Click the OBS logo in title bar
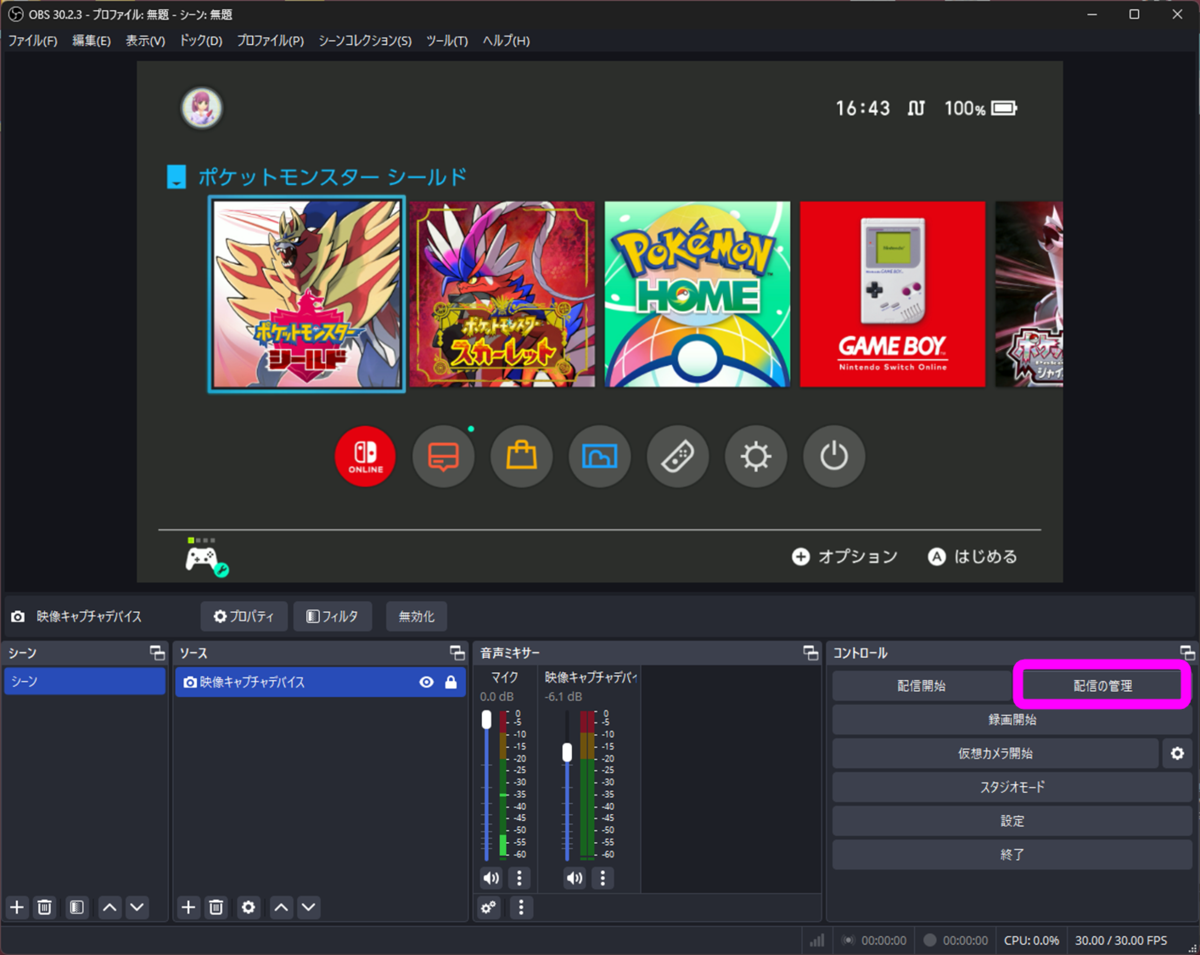Image resolution: width=1200 pixels, height=955 pixels. (x=16, y=14)
